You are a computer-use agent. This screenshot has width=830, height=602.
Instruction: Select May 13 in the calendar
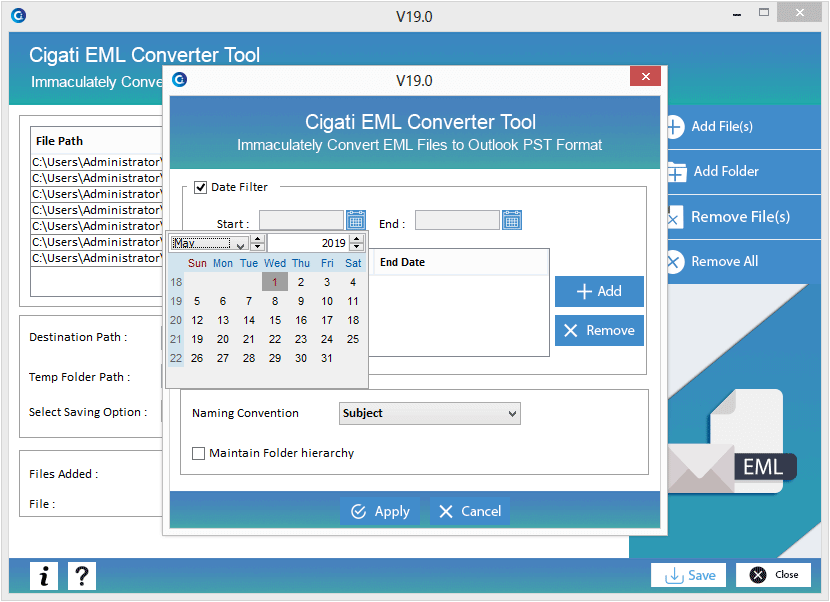coord(223,320)
